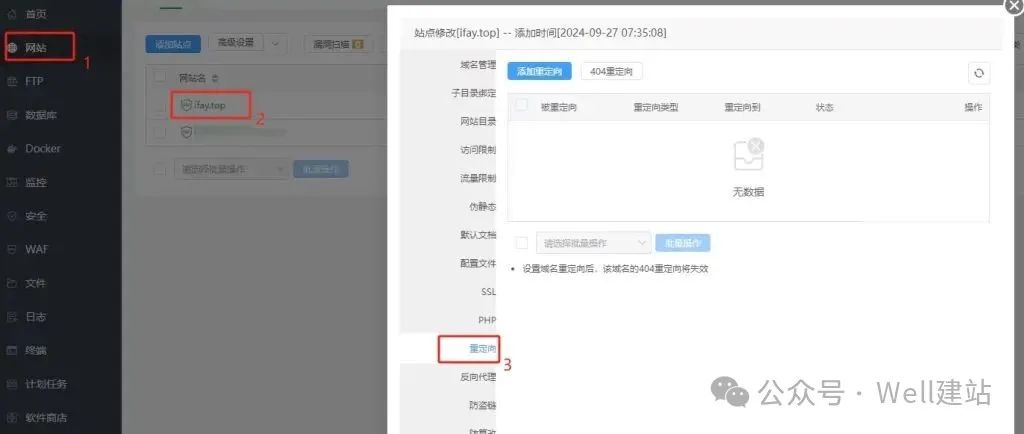Switch to the 子目录绑定 tab
Screen dimensions: 1024x434
coord(473,93)
